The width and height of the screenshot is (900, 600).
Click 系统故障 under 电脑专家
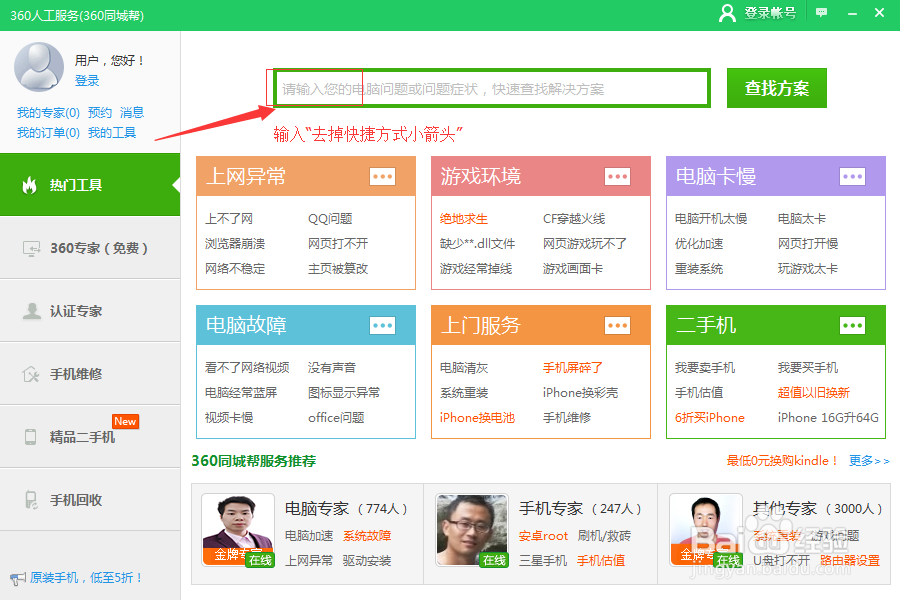[367, 536]
